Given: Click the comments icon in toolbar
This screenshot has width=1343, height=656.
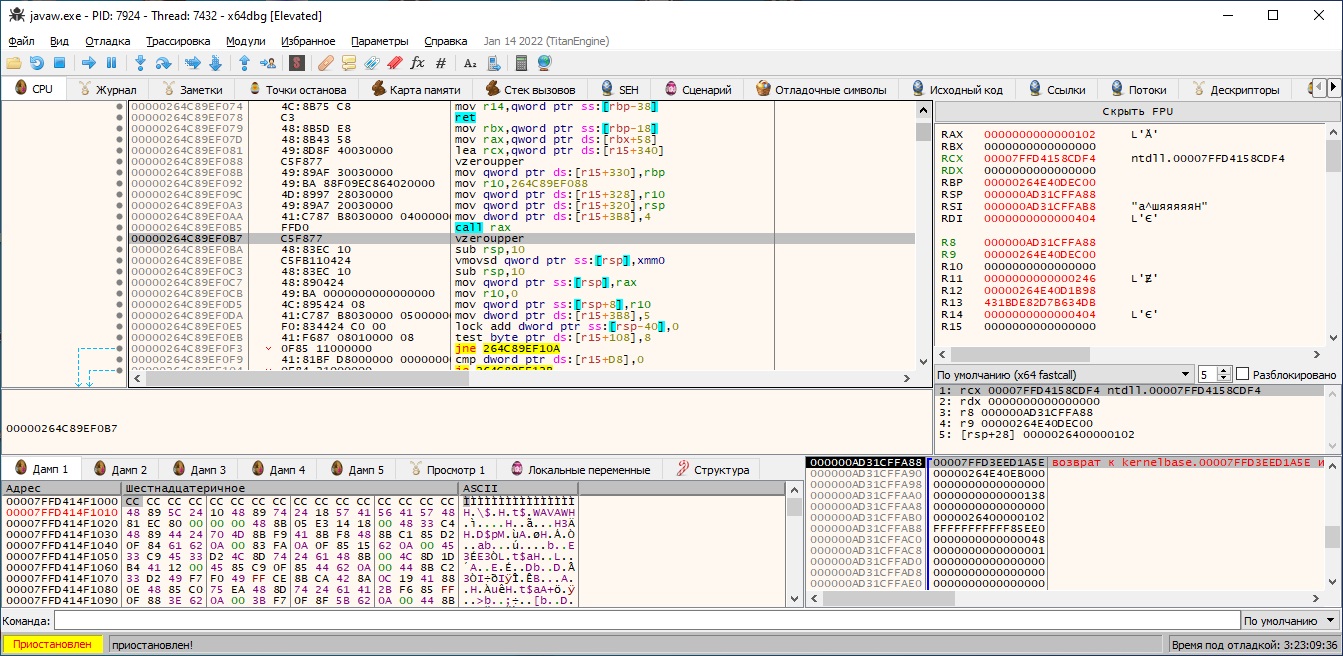Looking at the screenshot, I should [348, 63].
